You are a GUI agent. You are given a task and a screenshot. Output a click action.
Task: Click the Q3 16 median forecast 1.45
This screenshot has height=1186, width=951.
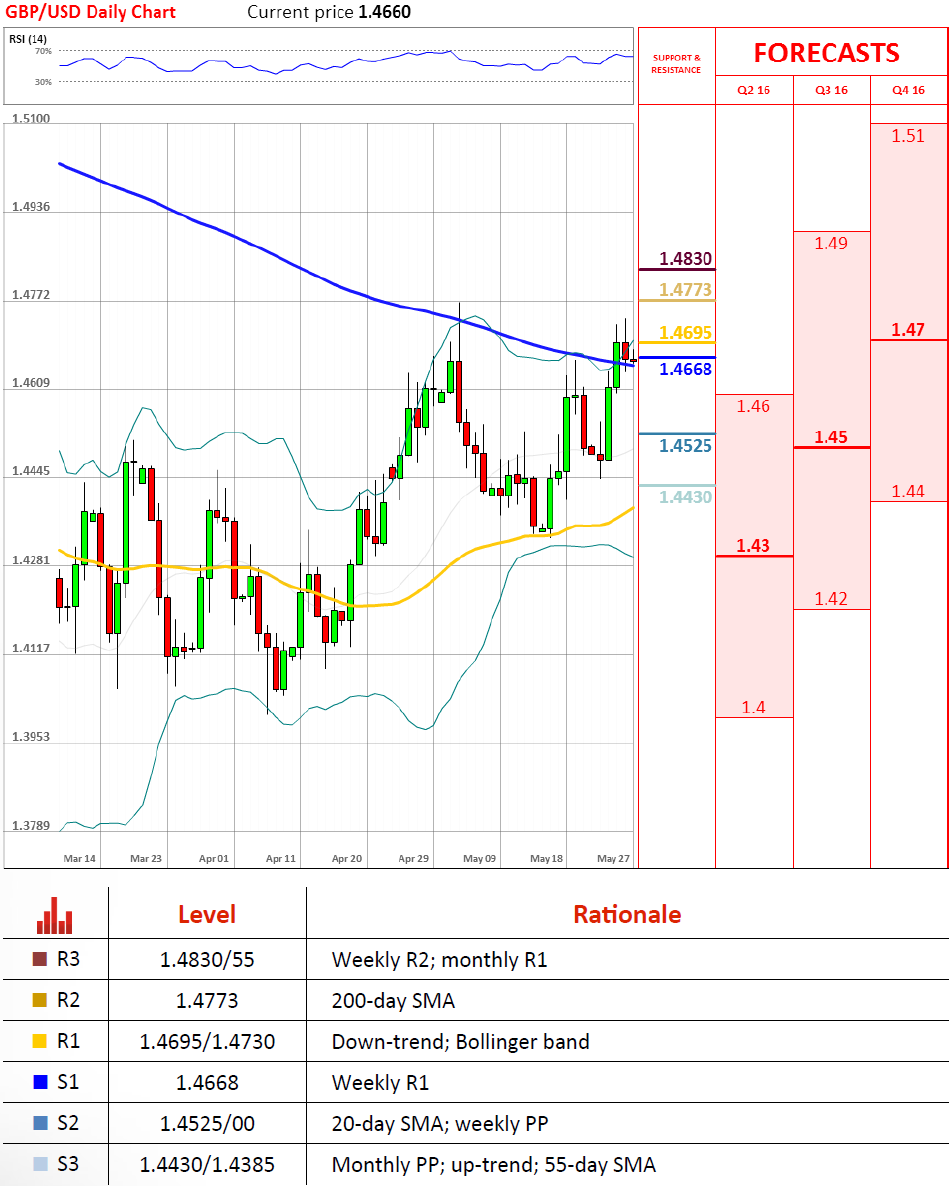pyautogui.click(x=831, y=437)
